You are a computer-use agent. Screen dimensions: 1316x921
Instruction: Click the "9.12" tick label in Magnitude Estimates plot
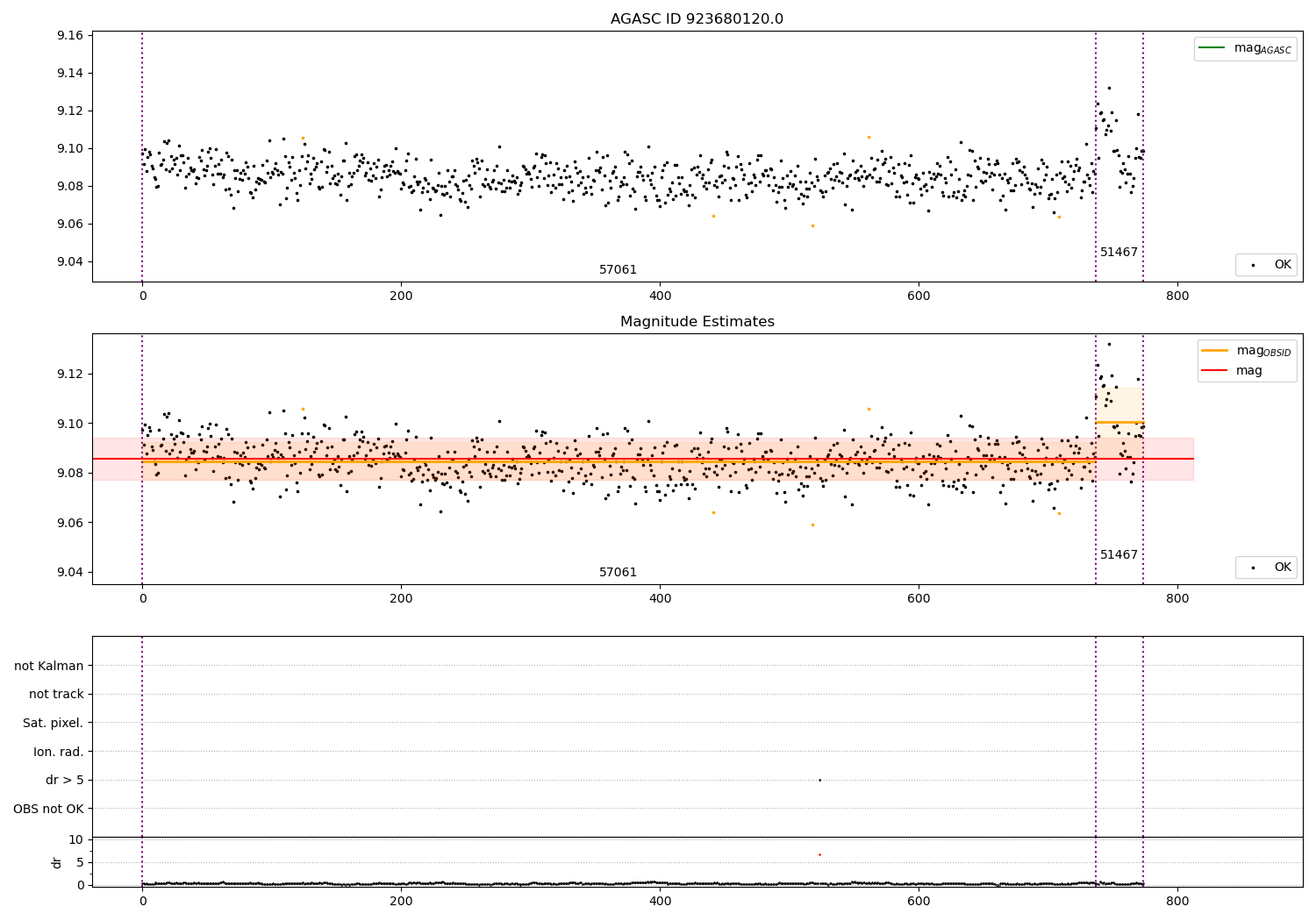tap(69, 375)
